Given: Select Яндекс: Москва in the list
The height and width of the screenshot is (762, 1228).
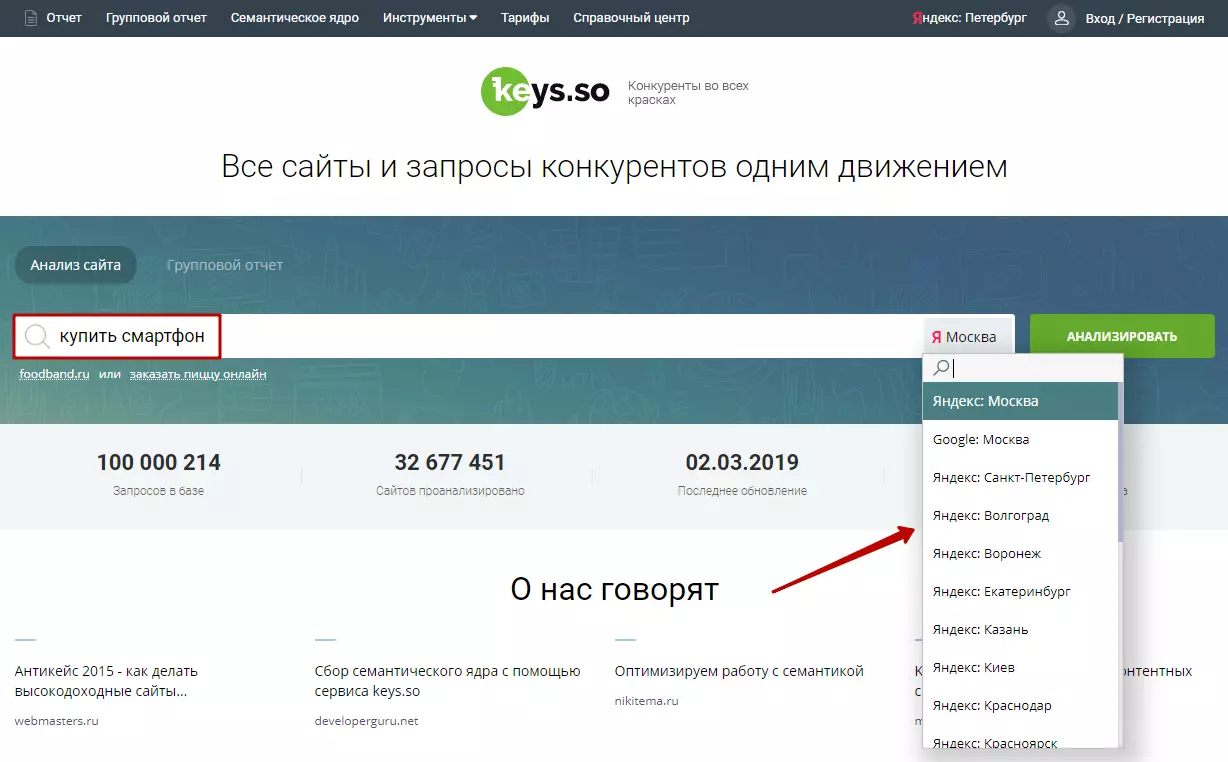Looking at the screenshot, I should tap(1020, 401).
